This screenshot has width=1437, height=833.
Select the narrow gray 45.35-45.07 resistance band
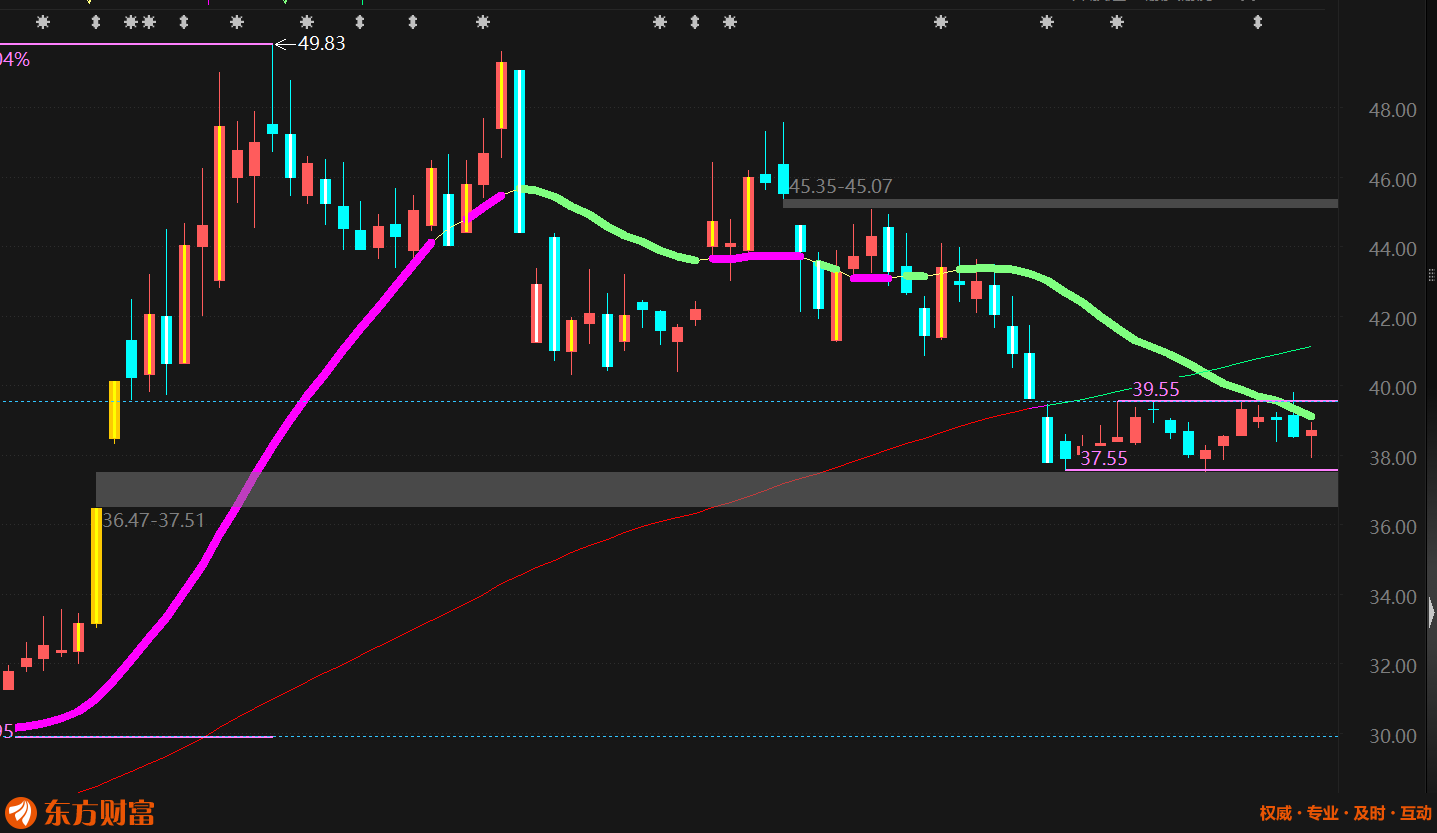pos(1060,204)
